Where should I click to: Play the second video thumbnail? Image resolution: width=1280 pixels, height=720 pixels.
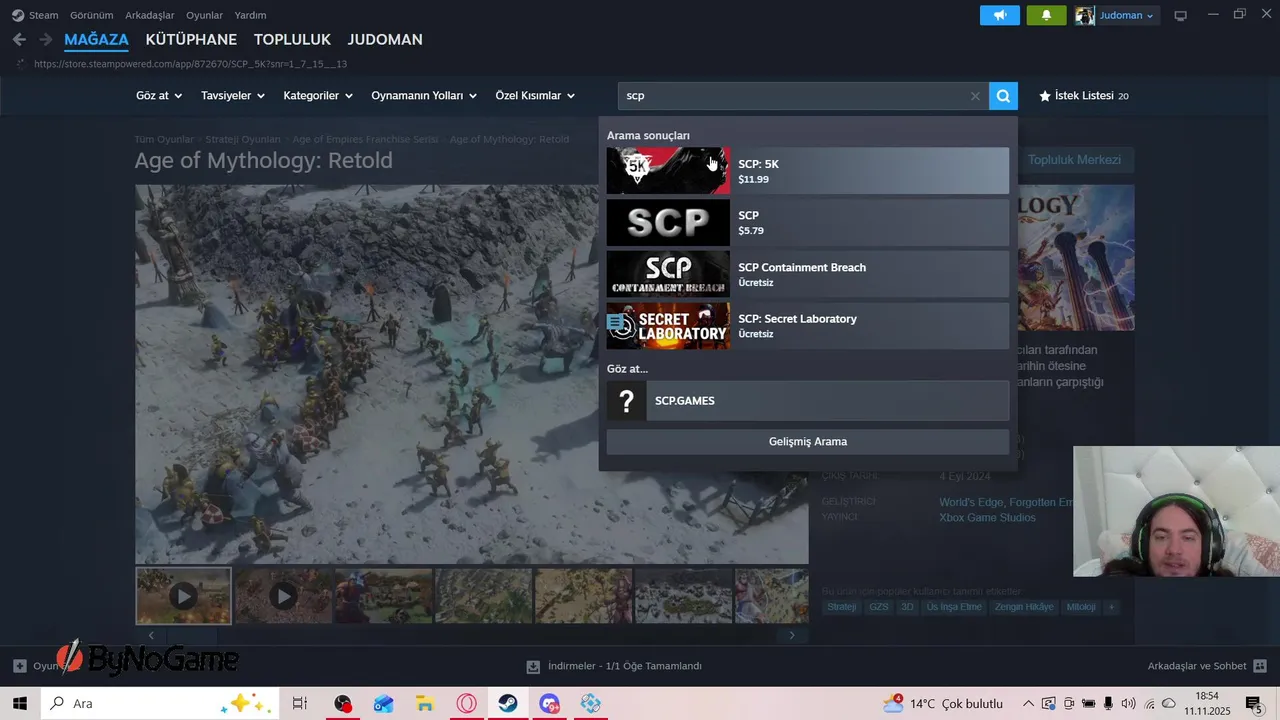click(x=283, y=596)
